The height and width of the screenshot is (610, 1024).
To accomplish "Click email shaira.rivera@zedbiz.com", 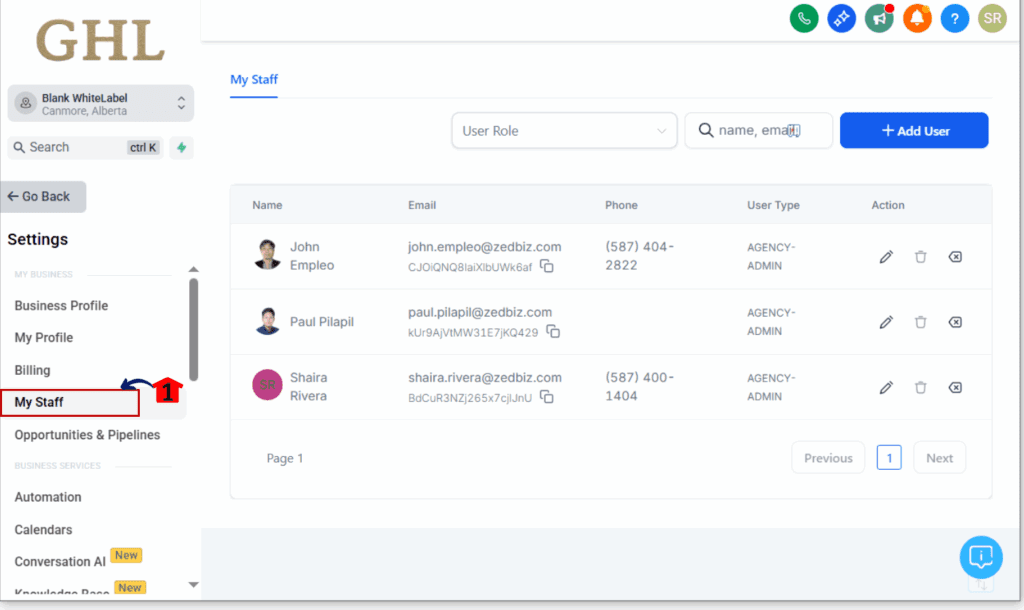I will pos(485,377).
